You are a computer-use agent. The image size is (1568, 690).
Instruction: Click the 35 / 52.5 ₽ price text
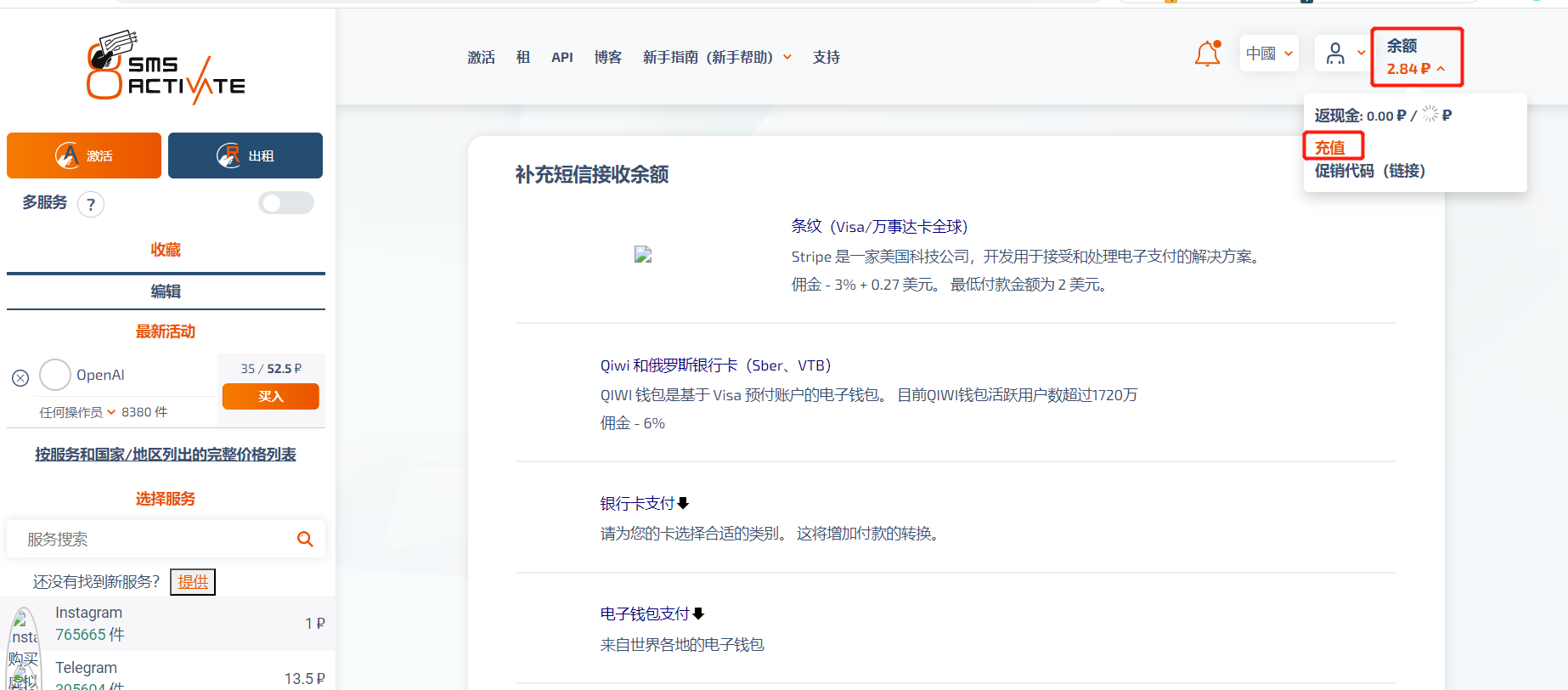click(x=271, y=368)
